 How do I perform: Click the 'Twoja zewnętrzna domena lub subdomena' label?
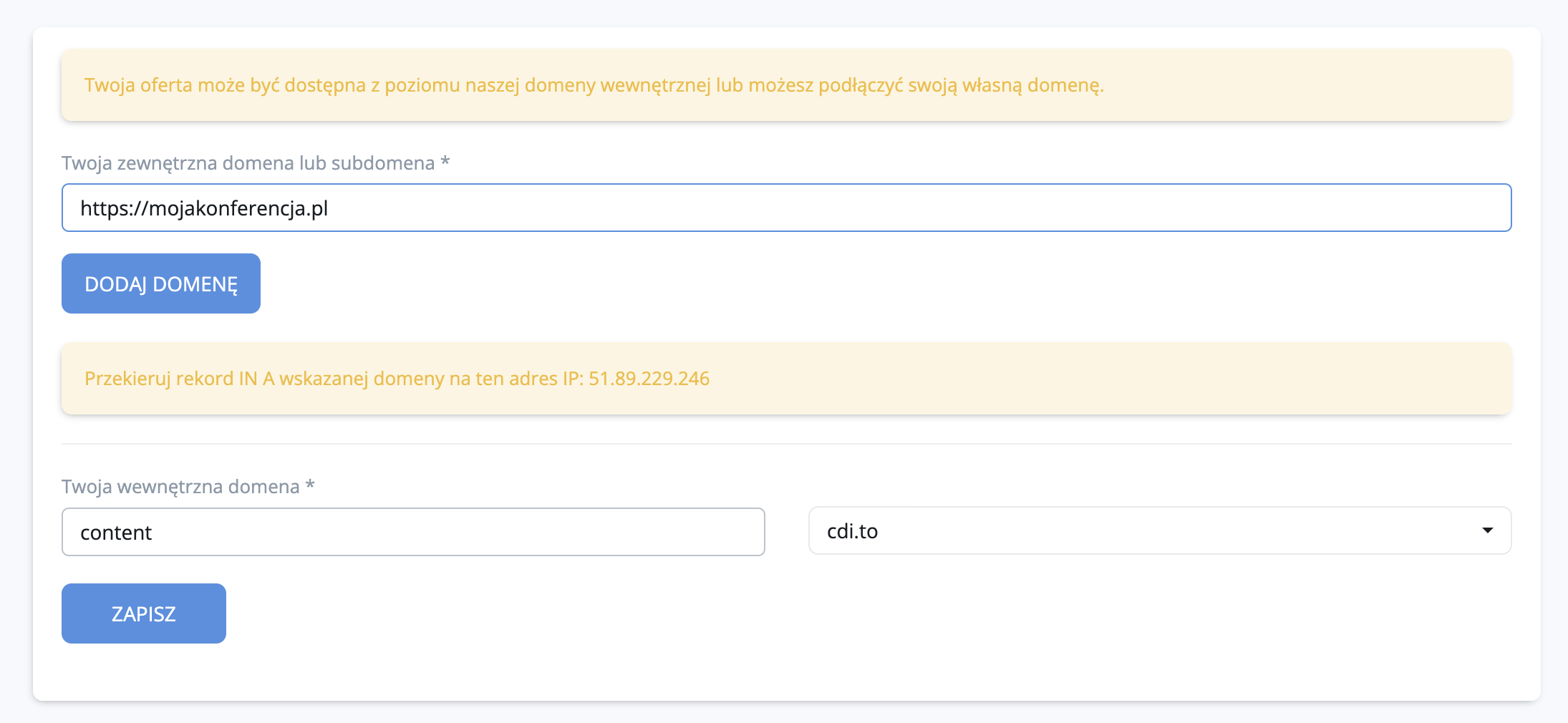(248, 163)
